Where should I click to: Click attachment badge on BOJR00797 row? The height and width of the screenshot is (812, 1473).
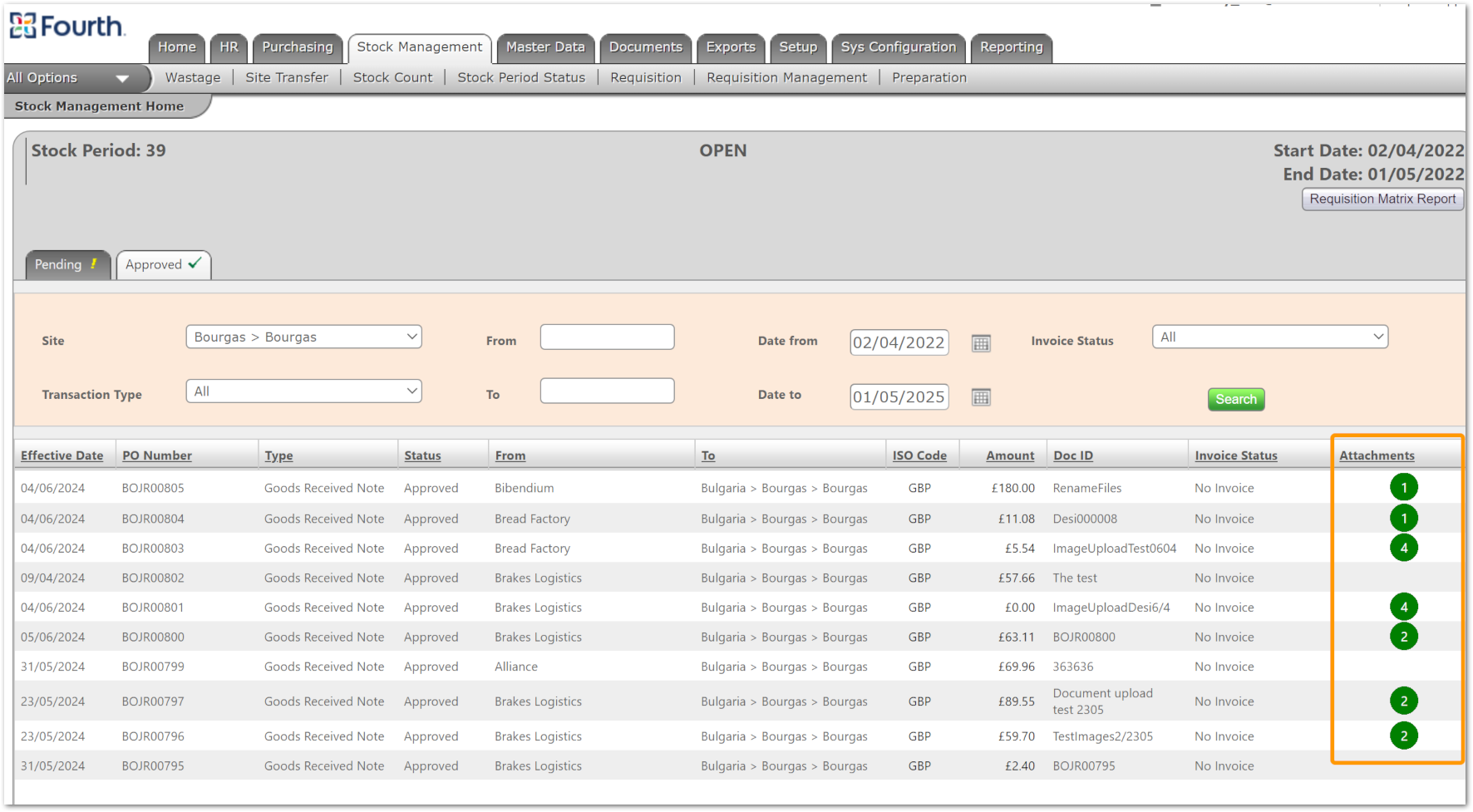pos(1403,701)
